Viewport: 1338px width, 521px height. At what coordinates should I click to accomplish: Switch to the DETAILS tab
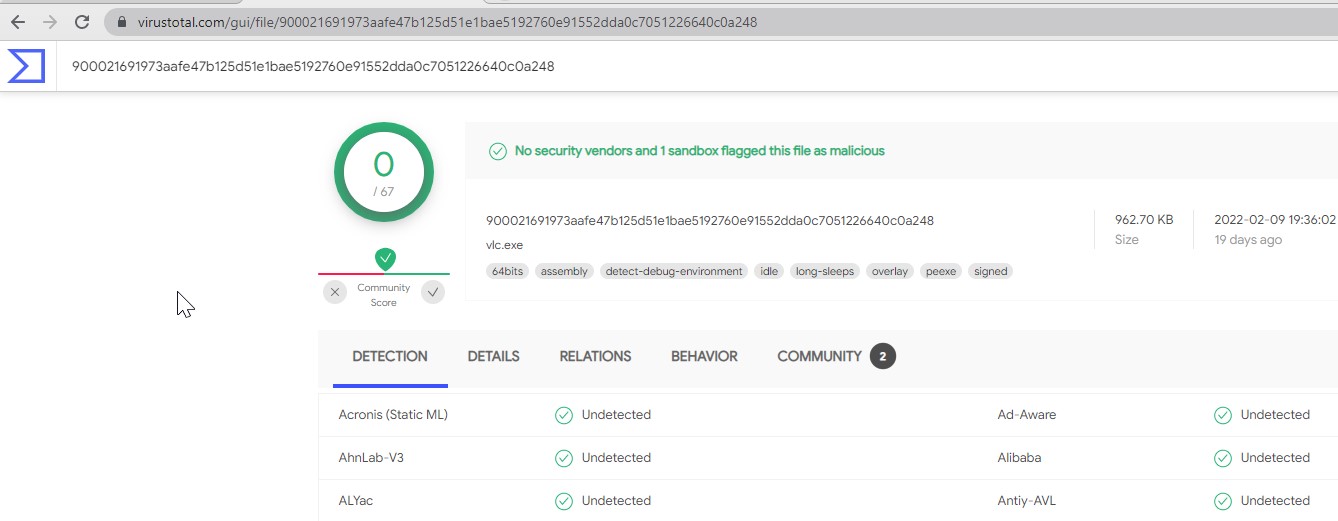[494, 356]
